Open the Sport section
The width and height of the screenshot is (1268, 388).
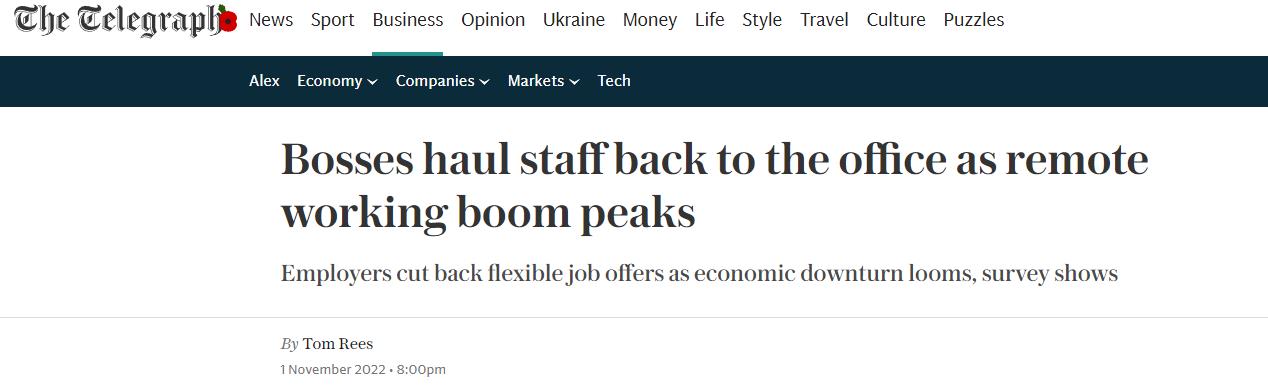click(x=332, y=20)
